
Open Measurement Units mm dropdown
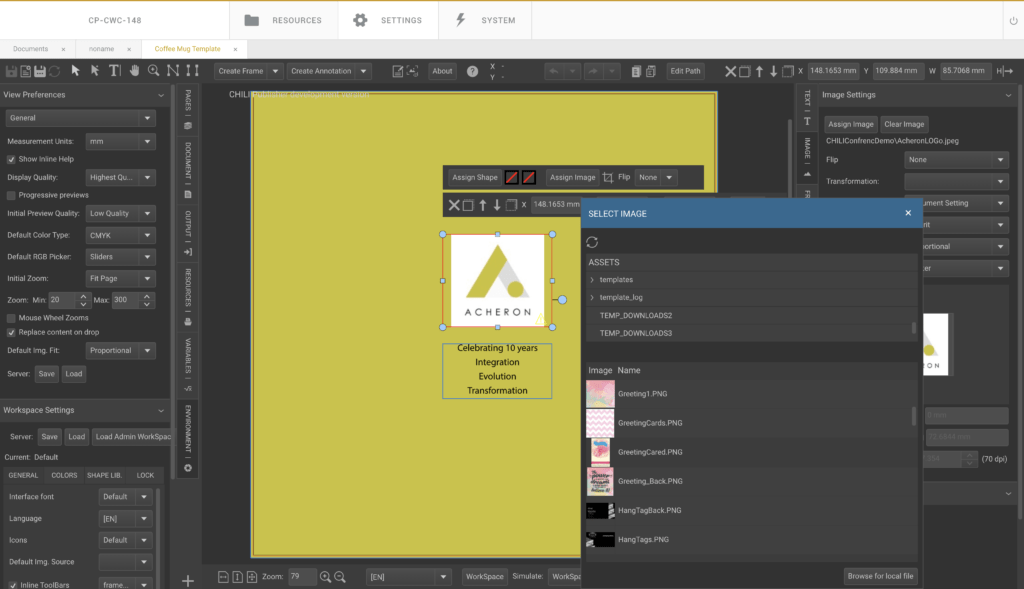(120, 141)
